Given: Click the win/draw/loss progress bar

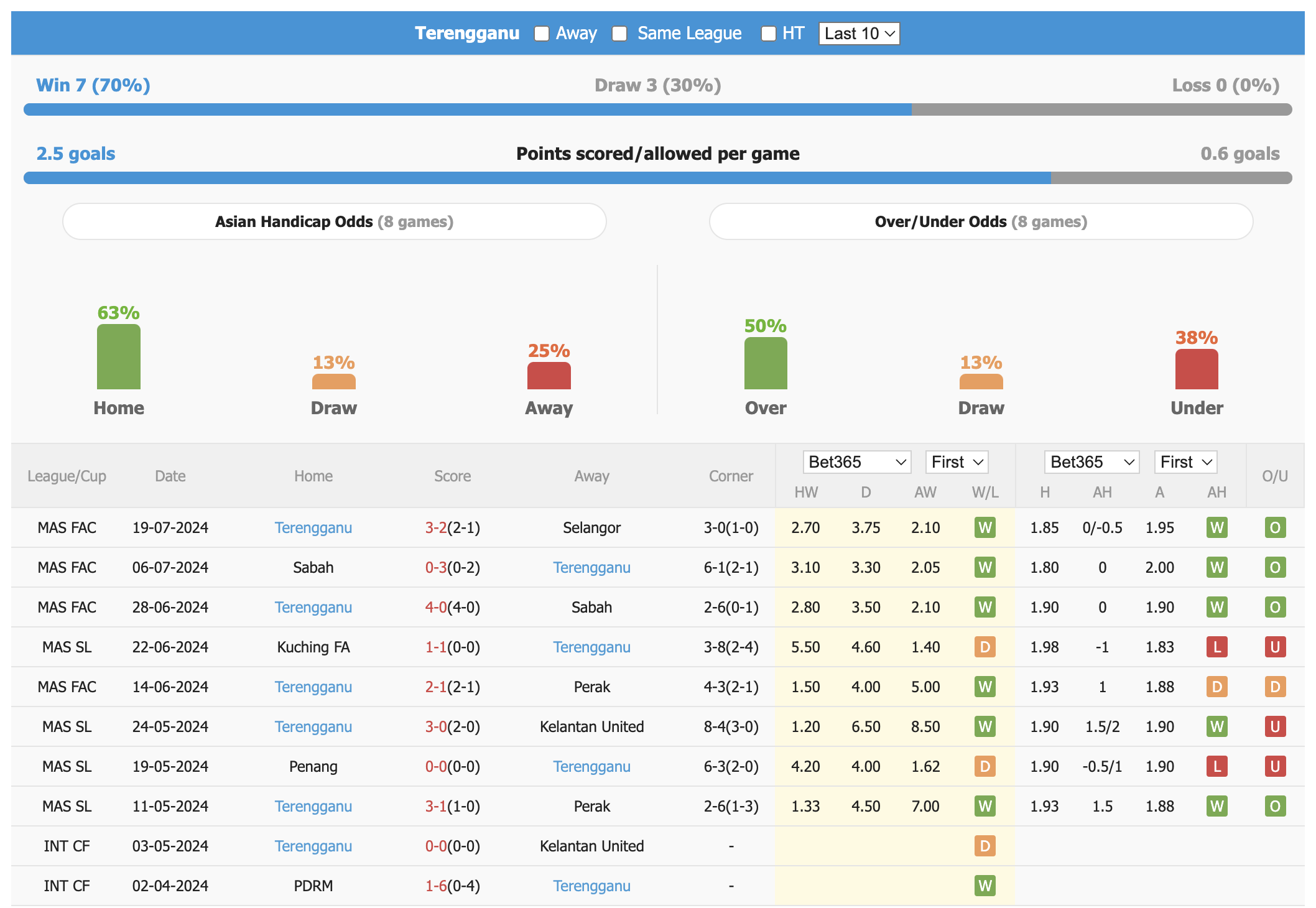Looking at the screenshot, I should click(x=658, y=109).
